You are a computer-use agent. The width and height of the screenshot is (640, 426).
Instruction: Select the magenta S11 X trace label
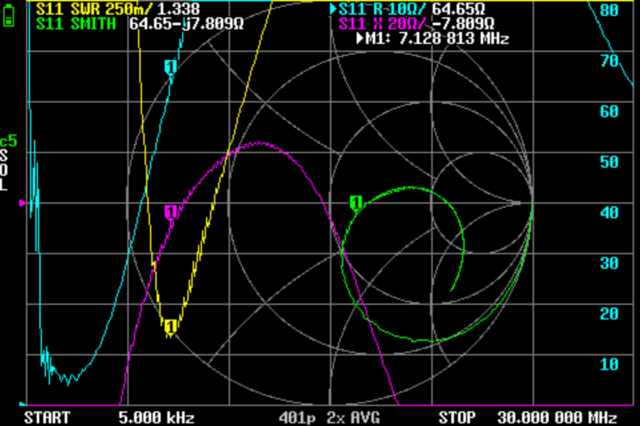pos(382,23)
